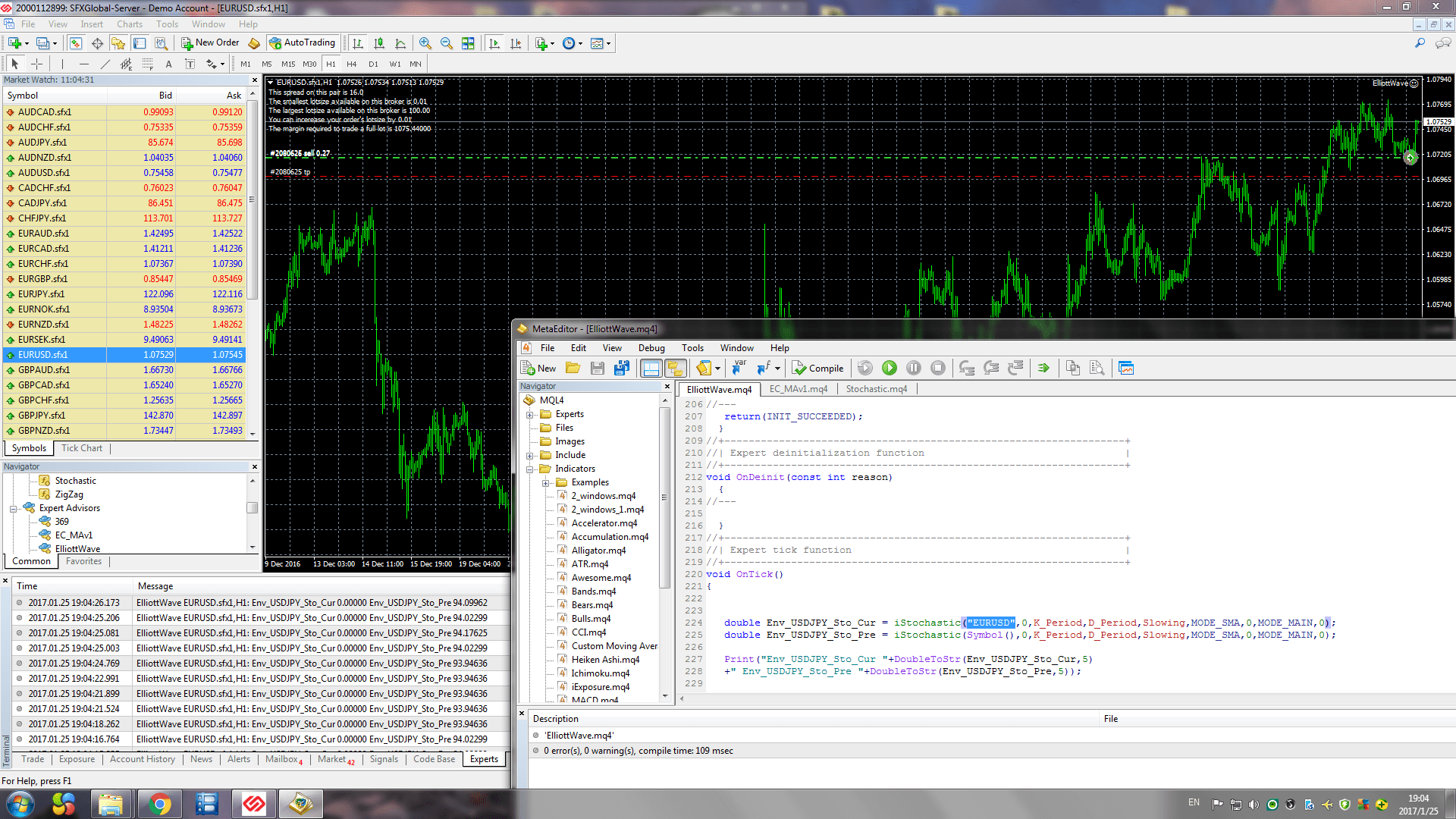Select the Fibonacci retracement tool
The image size is (1456, 819).
click(148, 64)
